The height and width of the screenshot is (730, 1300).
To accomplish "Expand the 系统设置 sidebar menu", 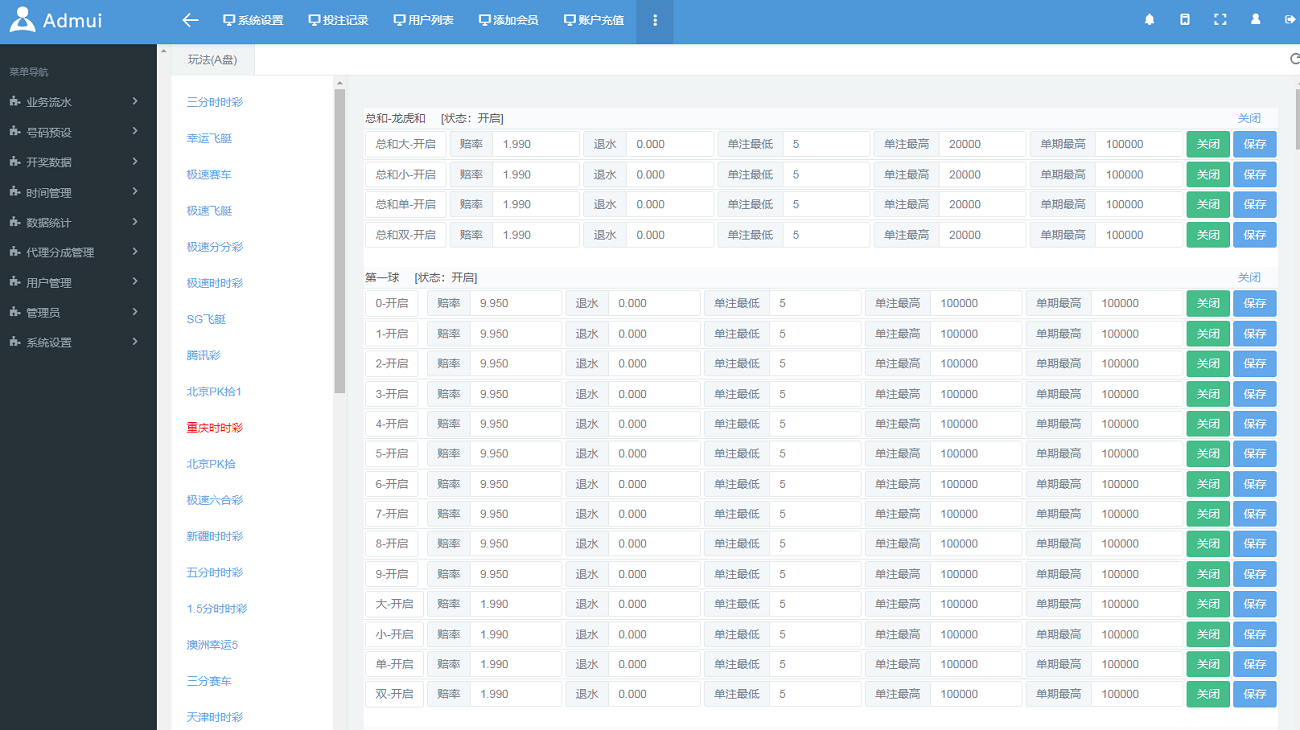I will [70, 342].
